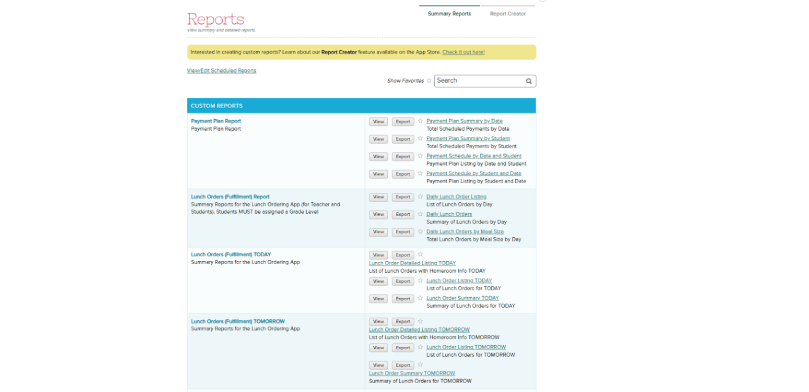The image size is (809, 392).
Task: Open View/Edit Scheduled Reports link
Action: tap(221, 71)
